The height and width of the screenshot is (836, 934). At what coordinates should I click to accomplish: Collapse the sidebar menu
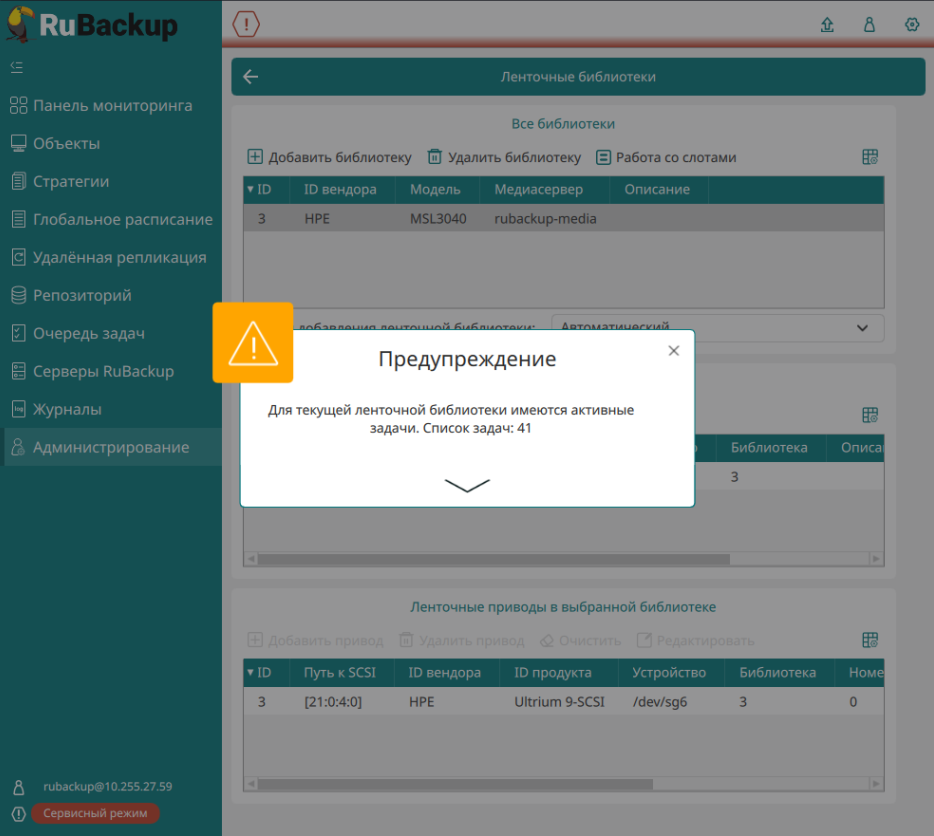tap(16, 67)
